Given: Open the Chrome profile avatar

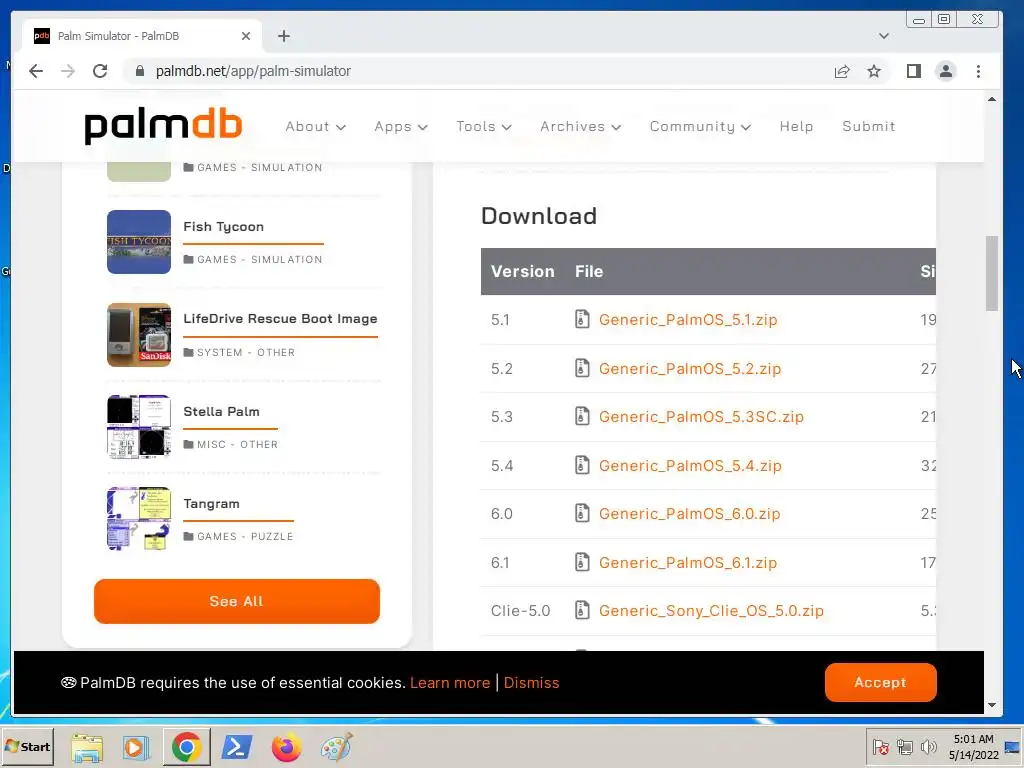Looking at the screenshot, I should [x=946, y=71].
